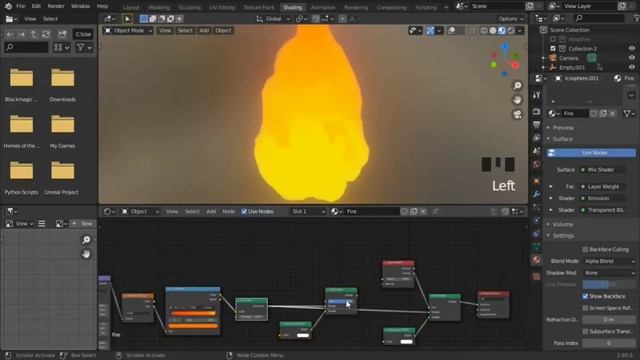The image size is (640, 360).
Task: Click the file browser search field
Action: (x=26, y=48)
